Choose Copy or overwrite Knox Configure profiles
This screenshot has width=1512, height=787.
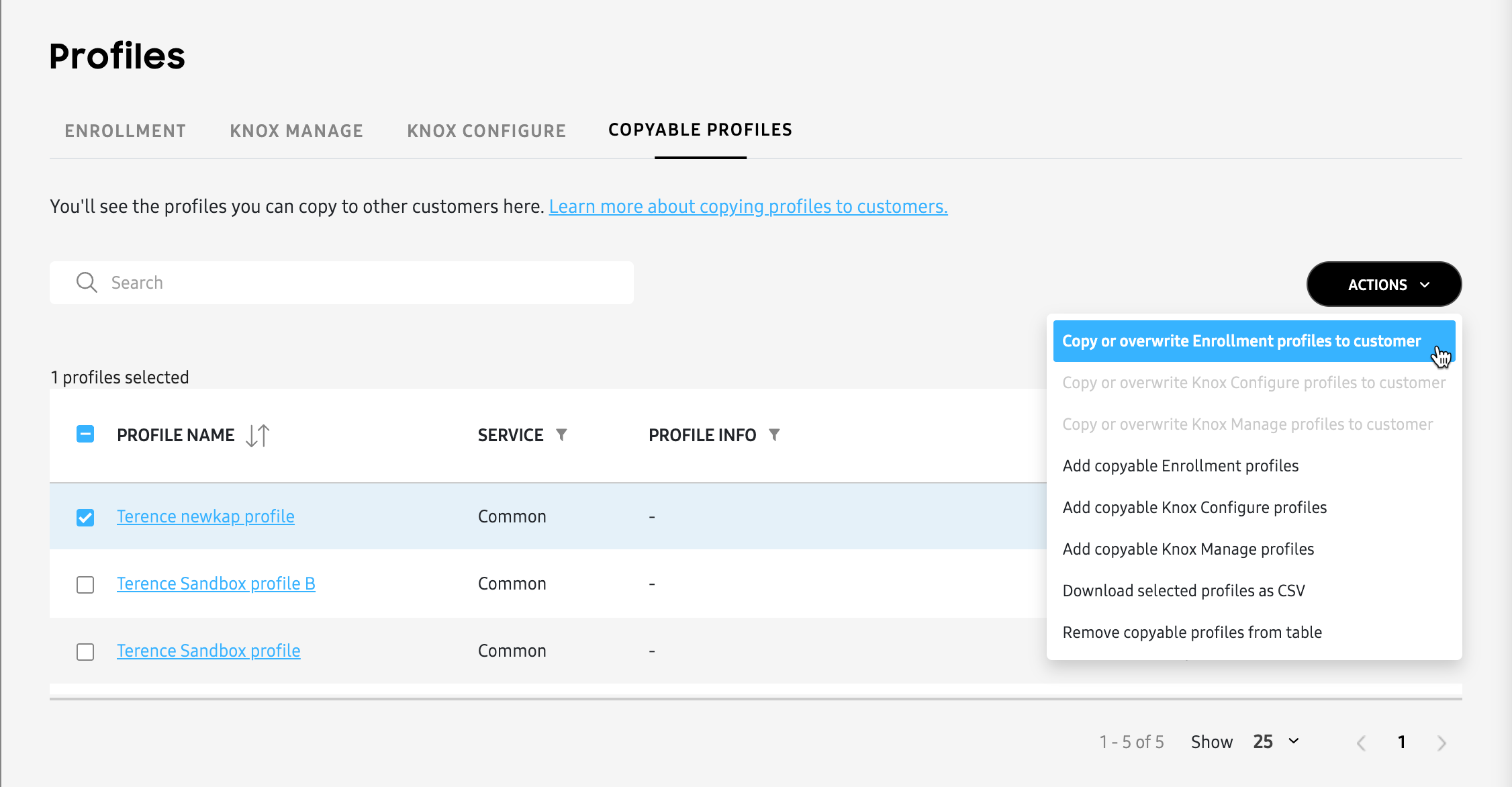(1254, 383)
